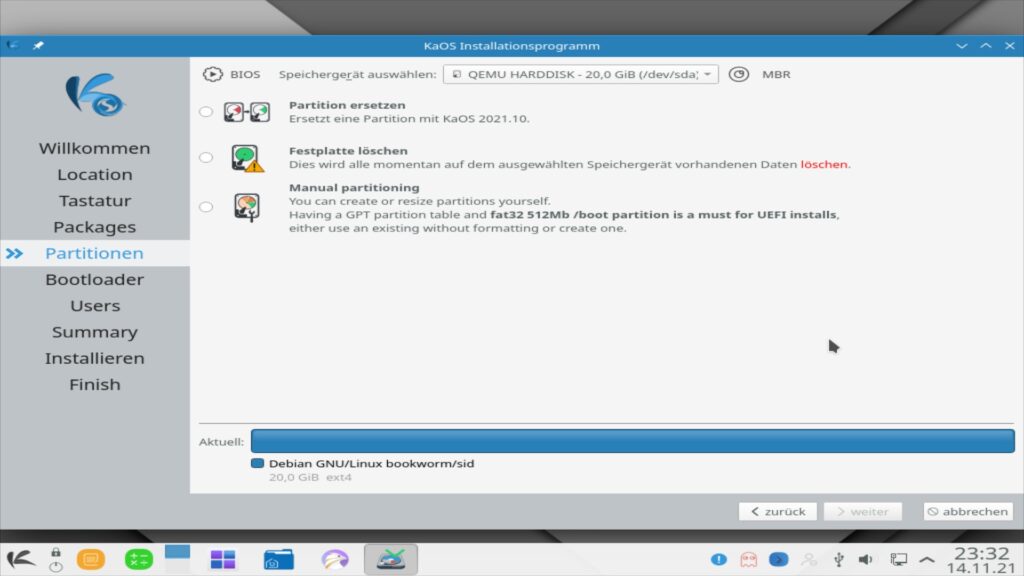The height and width of the screenshot is (576, 1024).
Task: Click the 20,0 GiB ext4 size text
Action: (310, 477)
